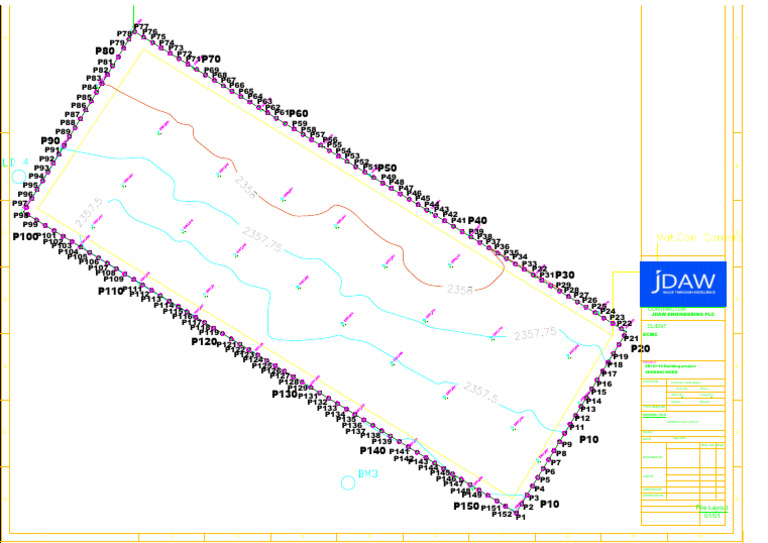Click the CONTRACTOR title block heading
768x543 pixels.
click(x=667, y=309)
